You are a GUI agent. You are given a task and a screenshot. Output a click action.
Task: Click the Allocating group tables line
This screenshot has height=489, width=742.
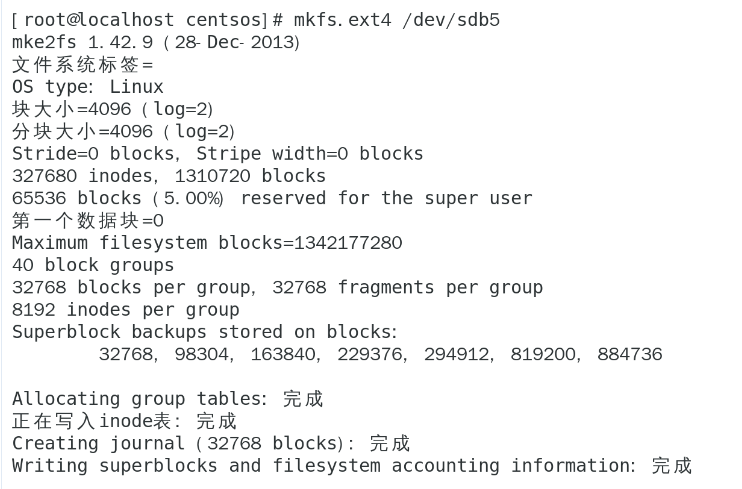(167, 399)
